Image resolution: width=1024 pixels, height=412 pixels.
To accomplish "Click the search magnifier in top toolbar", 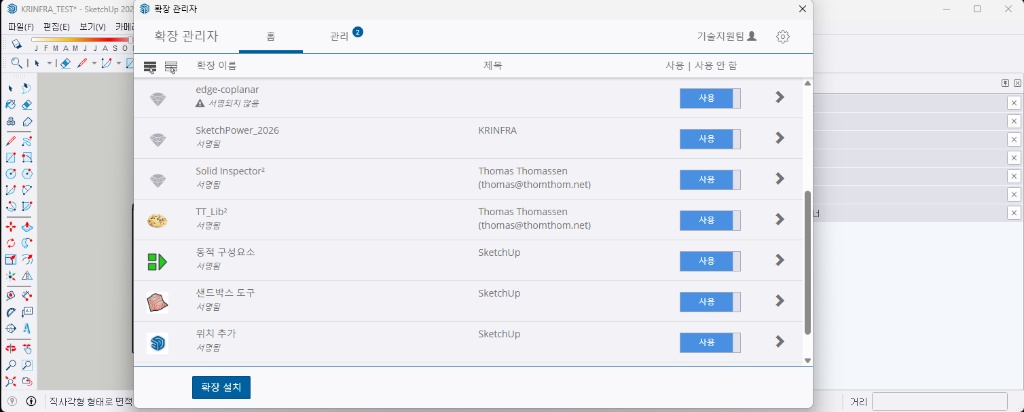I will [x=16, y=63].
